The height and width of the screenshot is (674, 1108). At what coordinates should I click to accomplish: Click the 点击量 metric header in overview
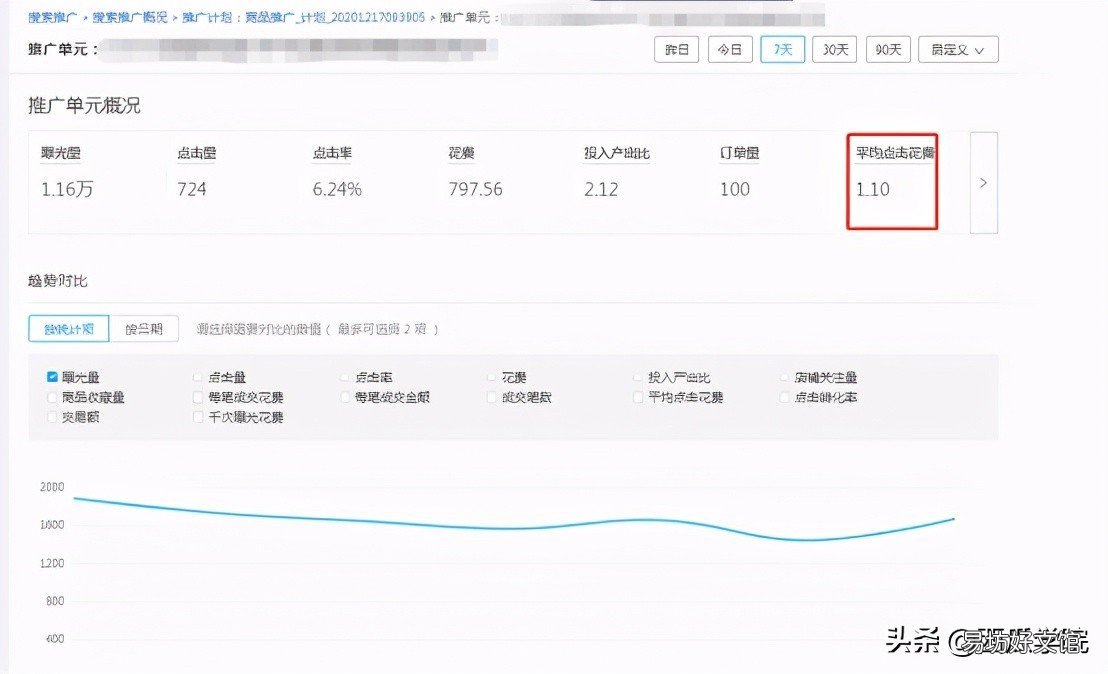pos(196,153)
